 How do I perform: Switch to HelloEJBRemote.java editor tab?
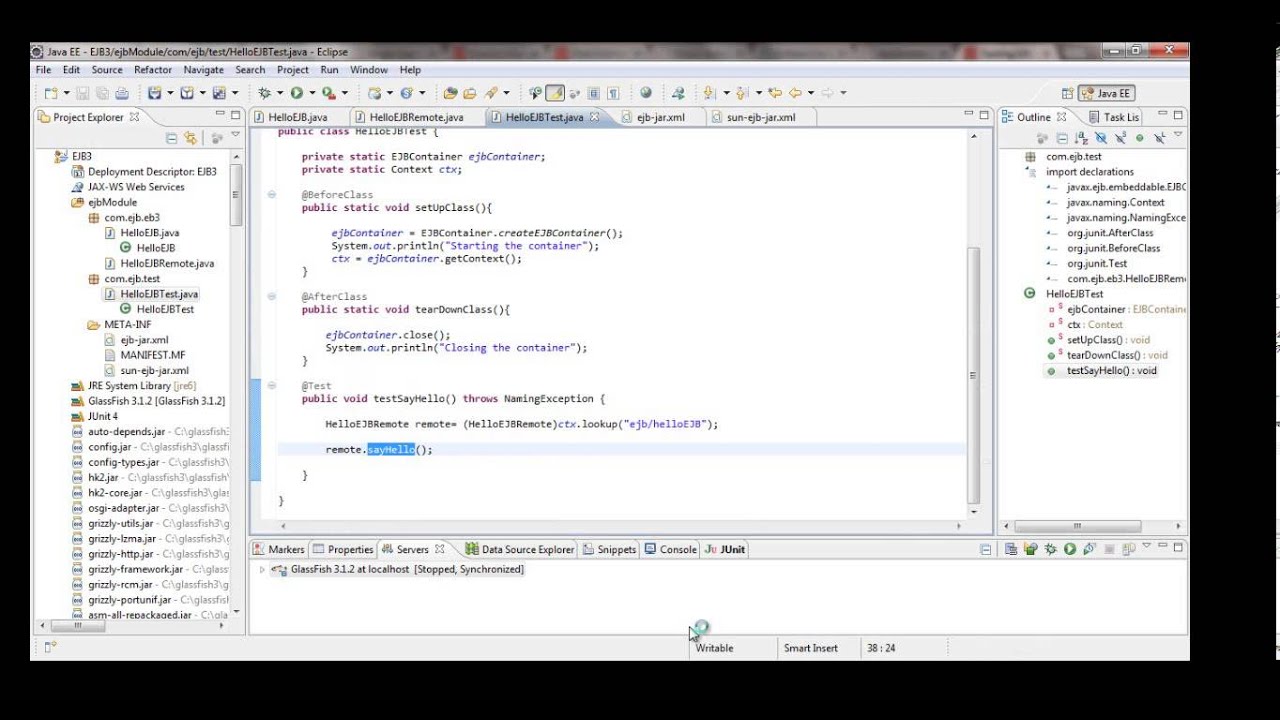pos(416,117)
